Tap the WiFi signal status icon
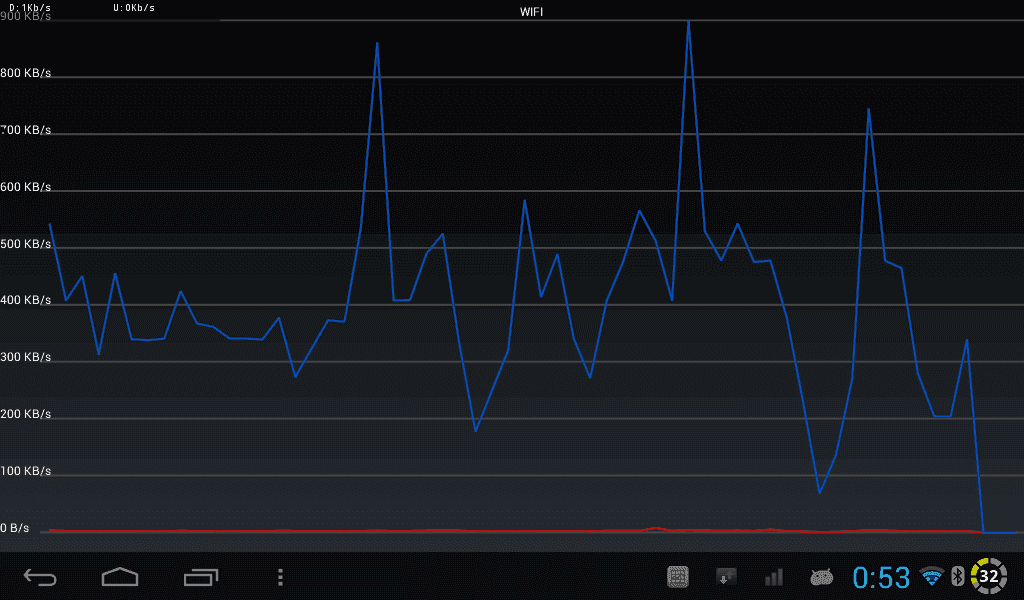 pos(932,576)
